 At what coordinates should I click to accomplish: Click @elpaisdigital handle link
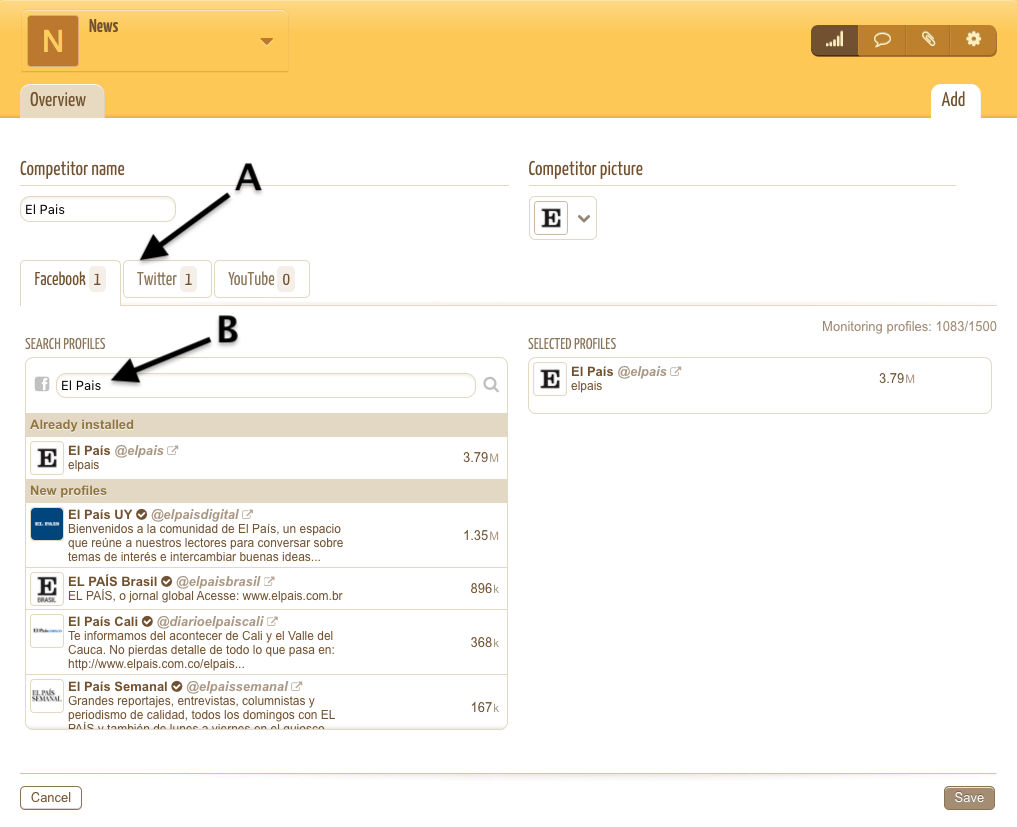tap(195, 514)
